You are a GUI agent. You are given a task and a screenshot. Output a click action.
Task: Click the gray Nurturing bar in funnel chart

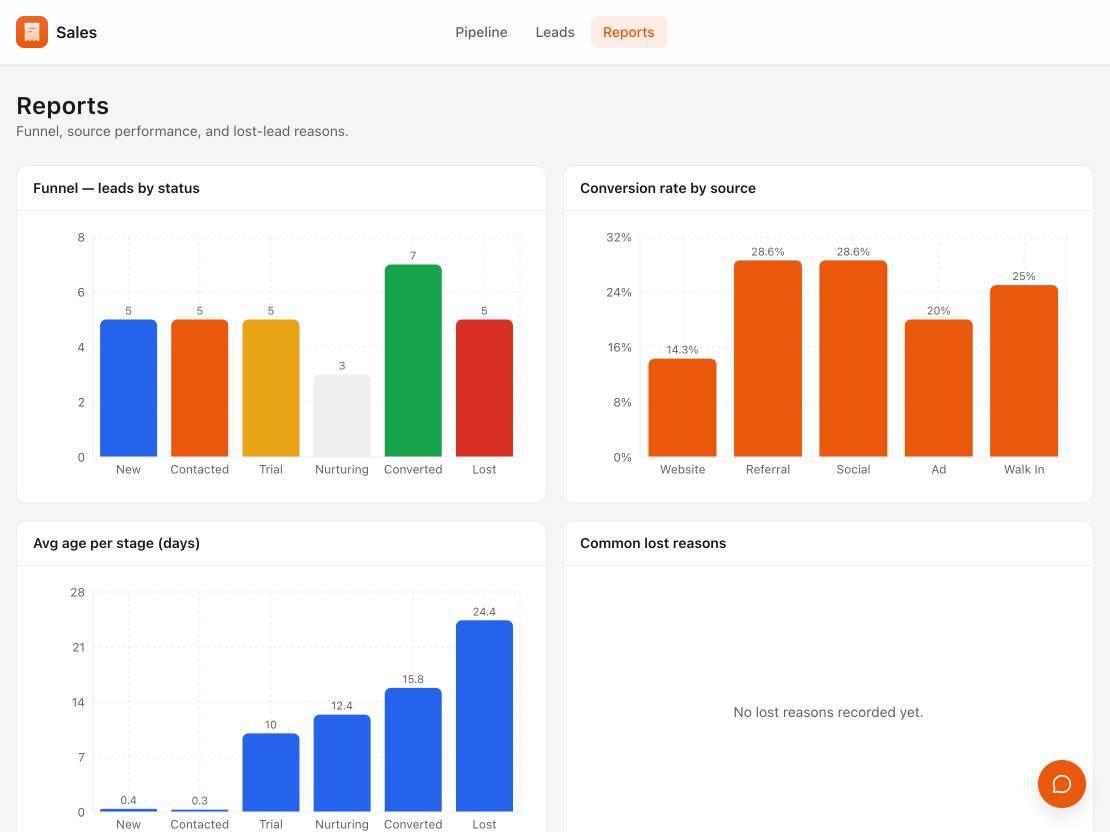click(342, 416)
